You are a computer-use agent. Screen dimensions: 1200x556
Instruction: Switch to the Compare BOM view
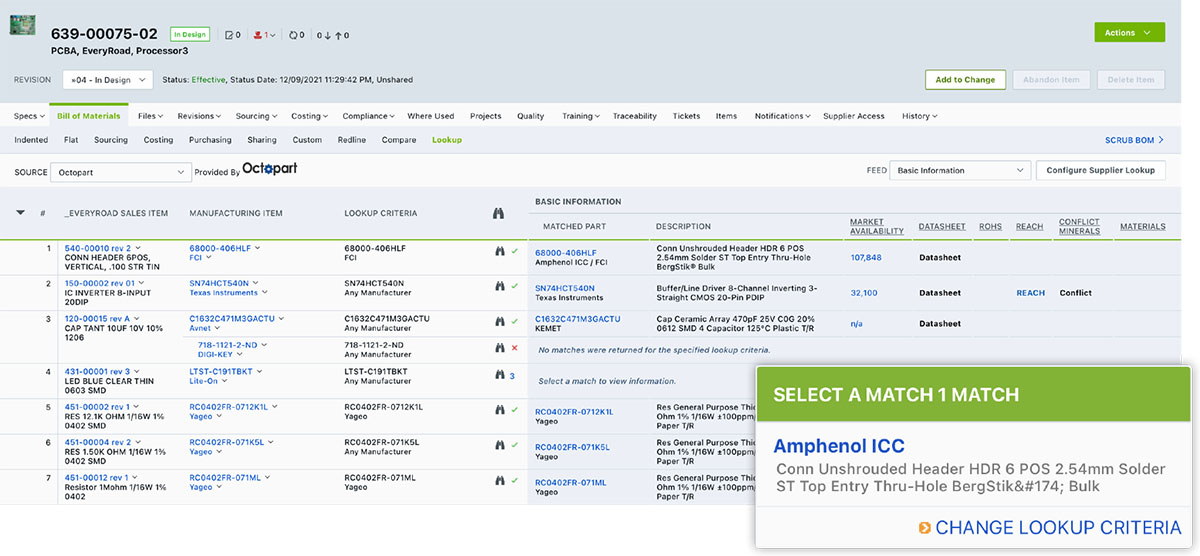click(x=398, y=140)
